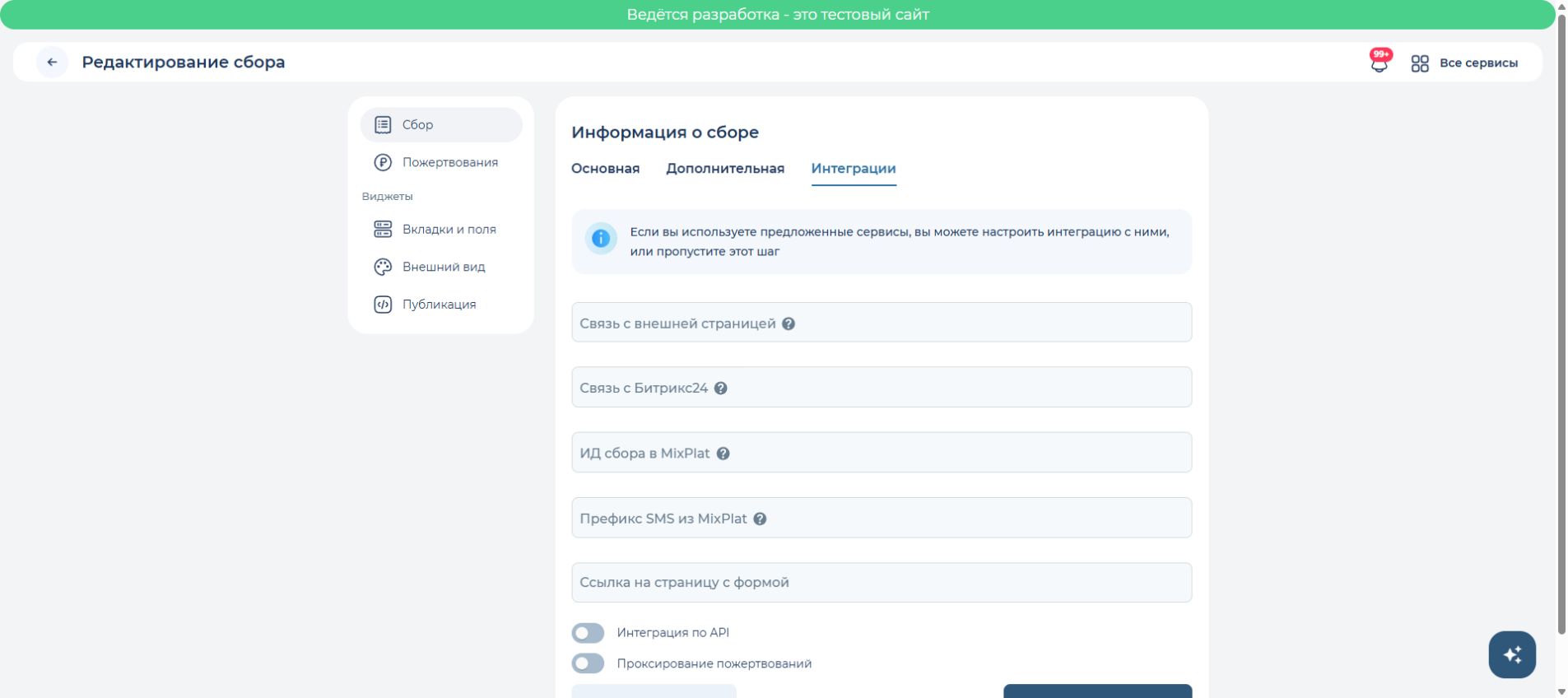
Task: Click the Интеграция по API label text
Action: tap(673, 633)
